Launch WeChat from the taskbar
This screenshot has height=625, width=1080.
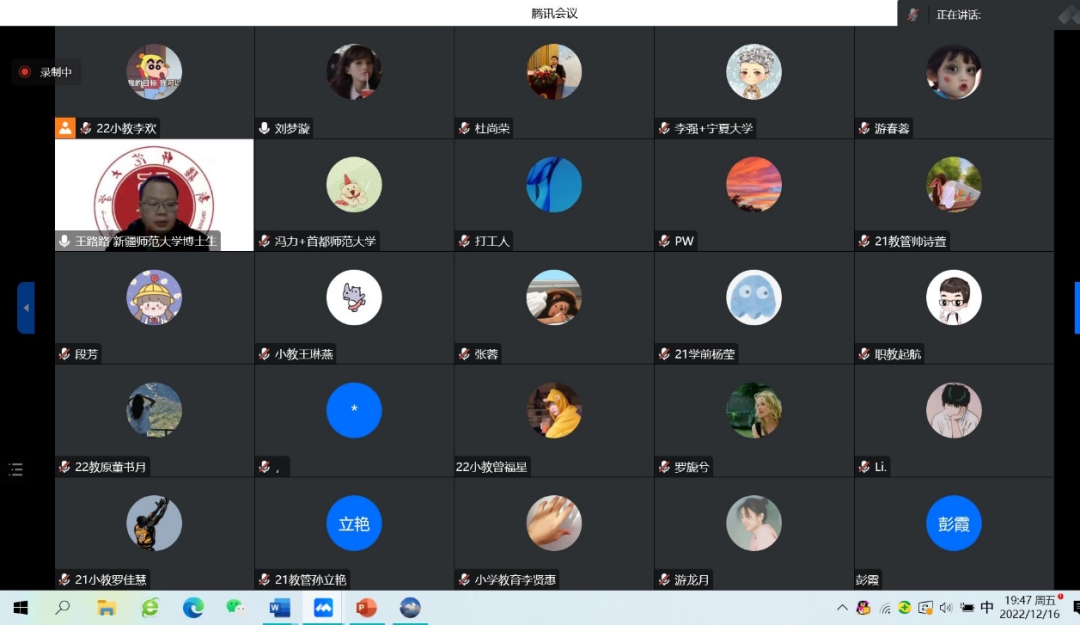click(x=236, y=607)
